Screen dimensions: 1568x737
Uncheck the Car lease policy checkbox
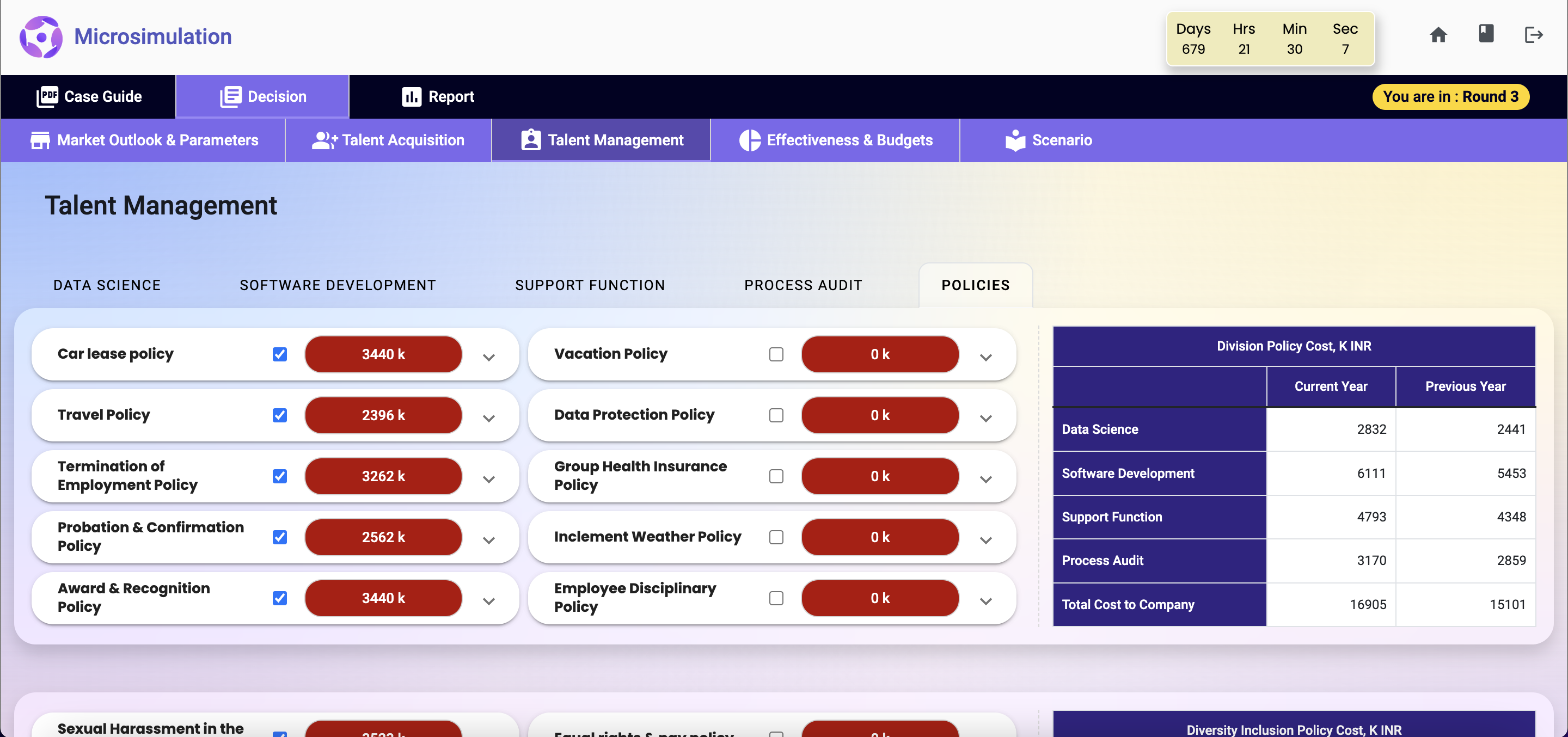click(279, 354)
